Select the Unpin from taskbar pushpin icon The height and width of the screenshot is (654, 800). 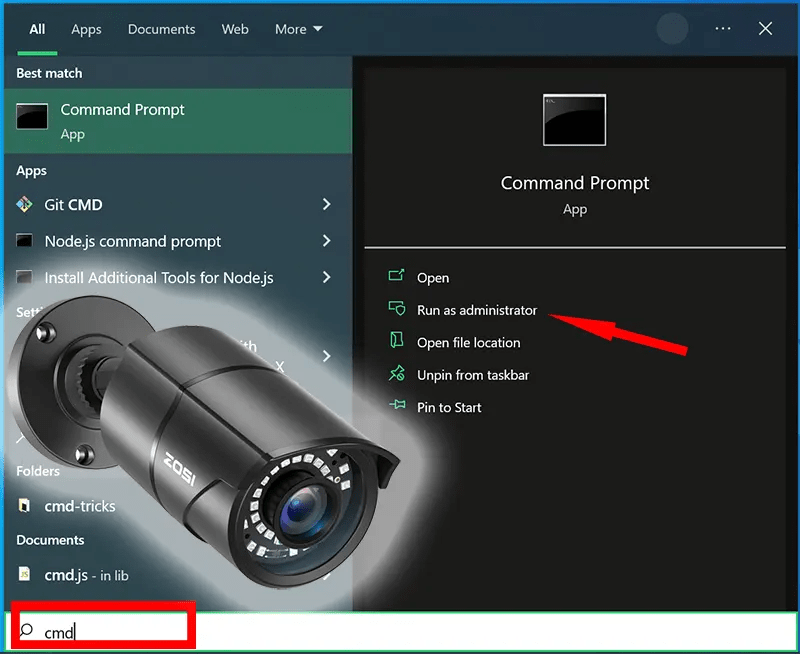tap(396, 375)
